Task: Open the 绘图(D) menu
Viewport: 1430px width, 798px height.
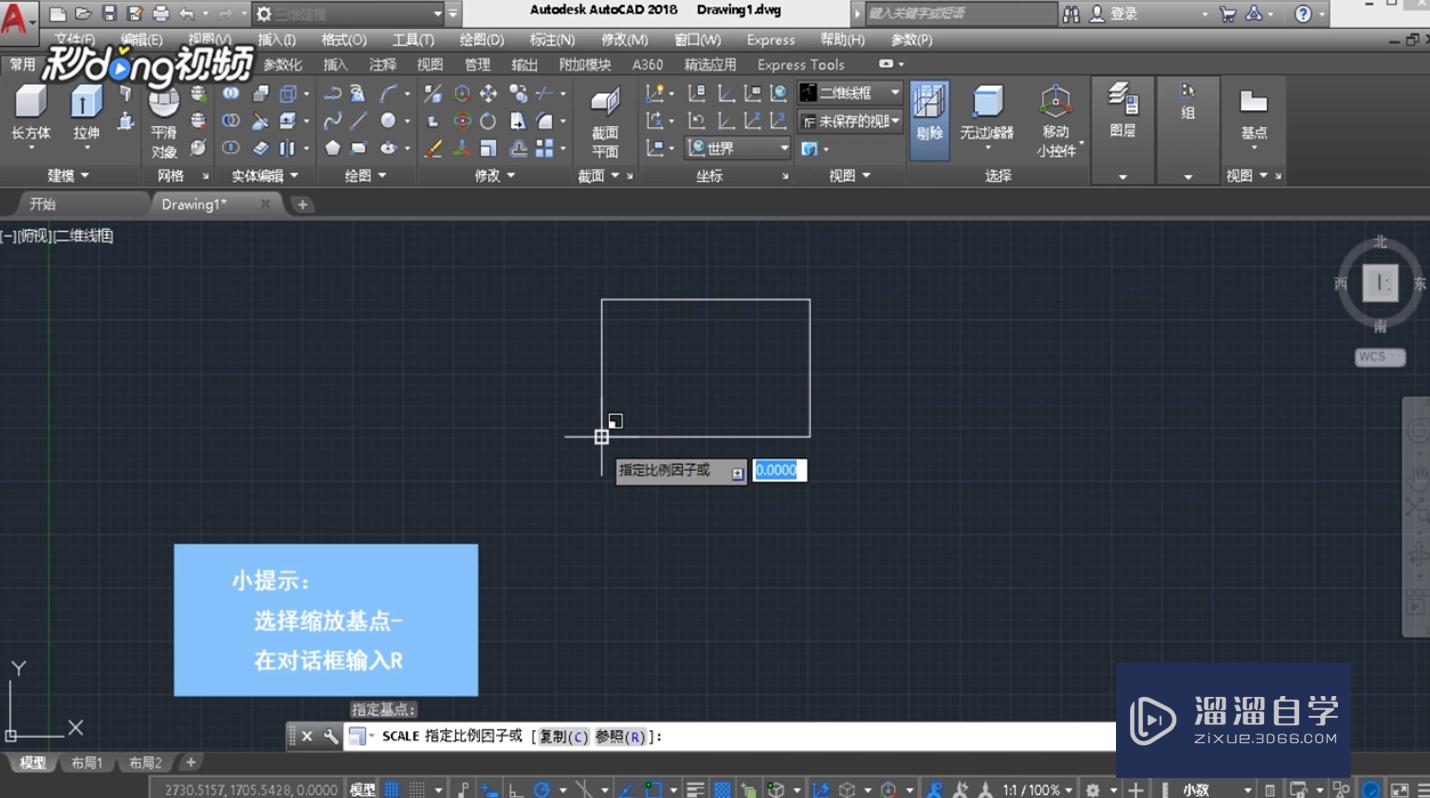Action: tap(481, 40)
